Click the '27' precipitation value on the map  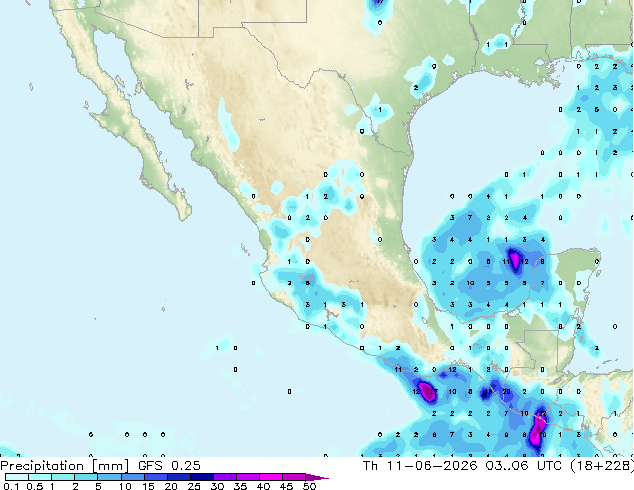(x=434, y=391)
